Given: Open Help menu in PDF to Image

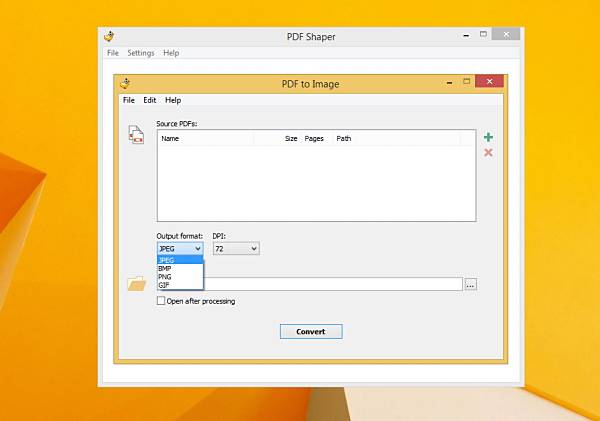Looking at the screenshot, I should point(173,100).
